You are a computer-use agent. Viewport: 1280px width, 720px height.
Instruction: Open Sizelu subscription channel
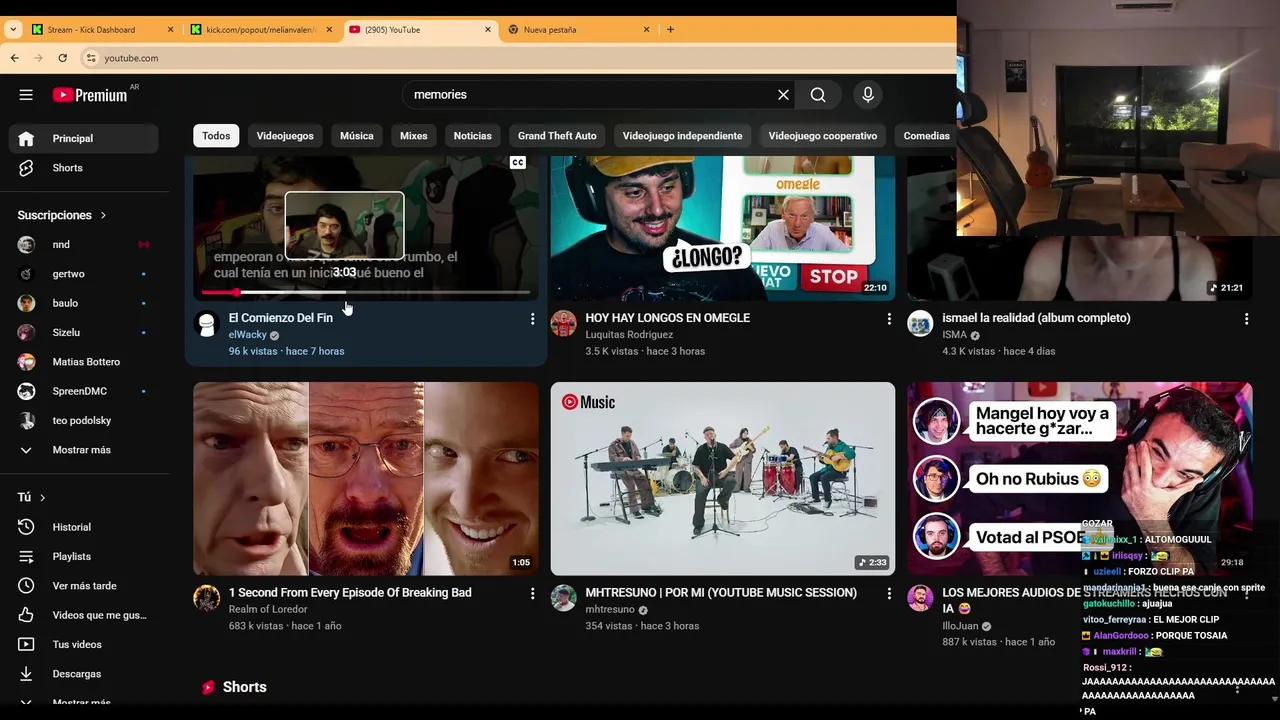[84, 333]
